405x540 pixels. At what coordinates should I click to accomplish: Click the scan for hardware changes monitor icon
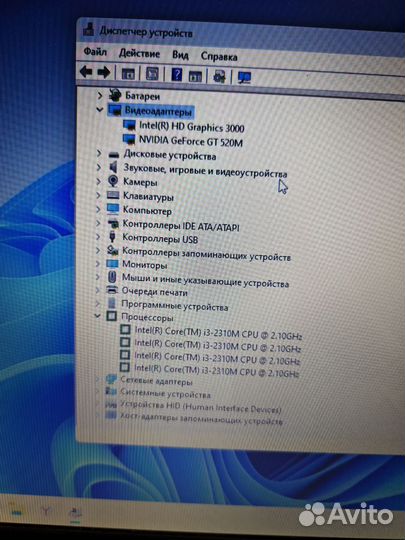point(245,77)
